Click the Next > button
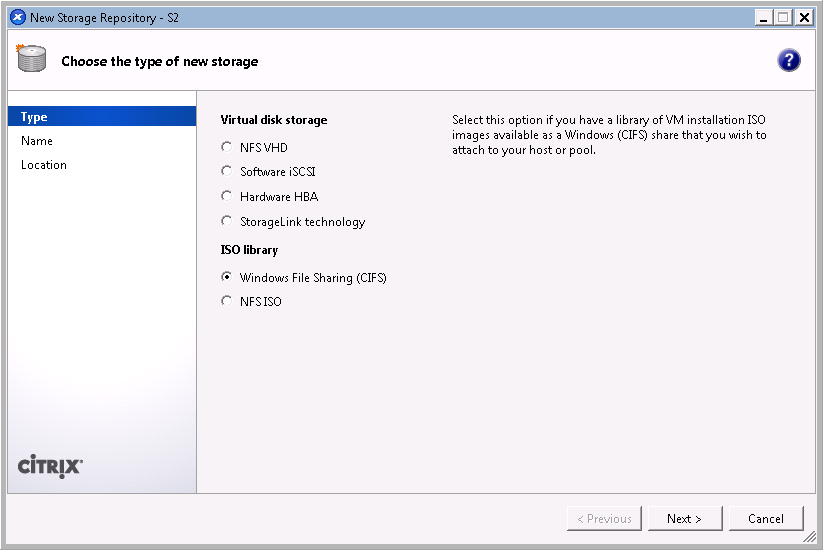This screenshot has width=823, height=550. click(685, 519)
